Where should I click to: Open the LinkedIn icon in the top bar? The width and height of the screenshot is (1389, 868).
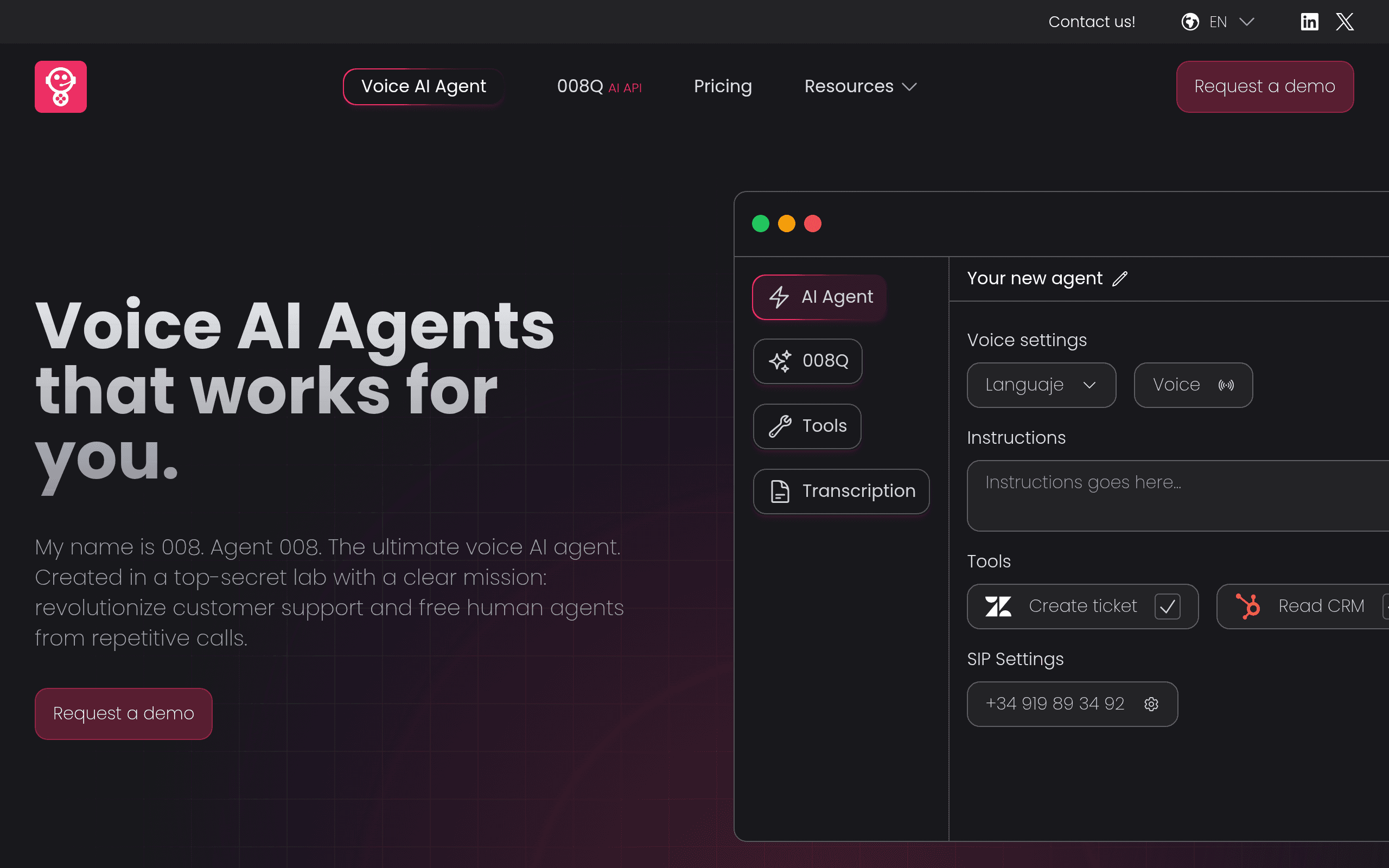point(1309,22)
